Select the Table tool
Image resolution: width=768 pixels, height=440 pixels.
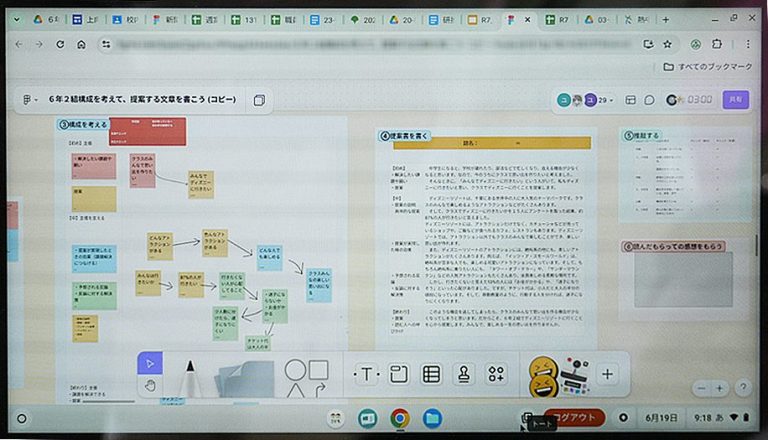[x=431, y=374]
